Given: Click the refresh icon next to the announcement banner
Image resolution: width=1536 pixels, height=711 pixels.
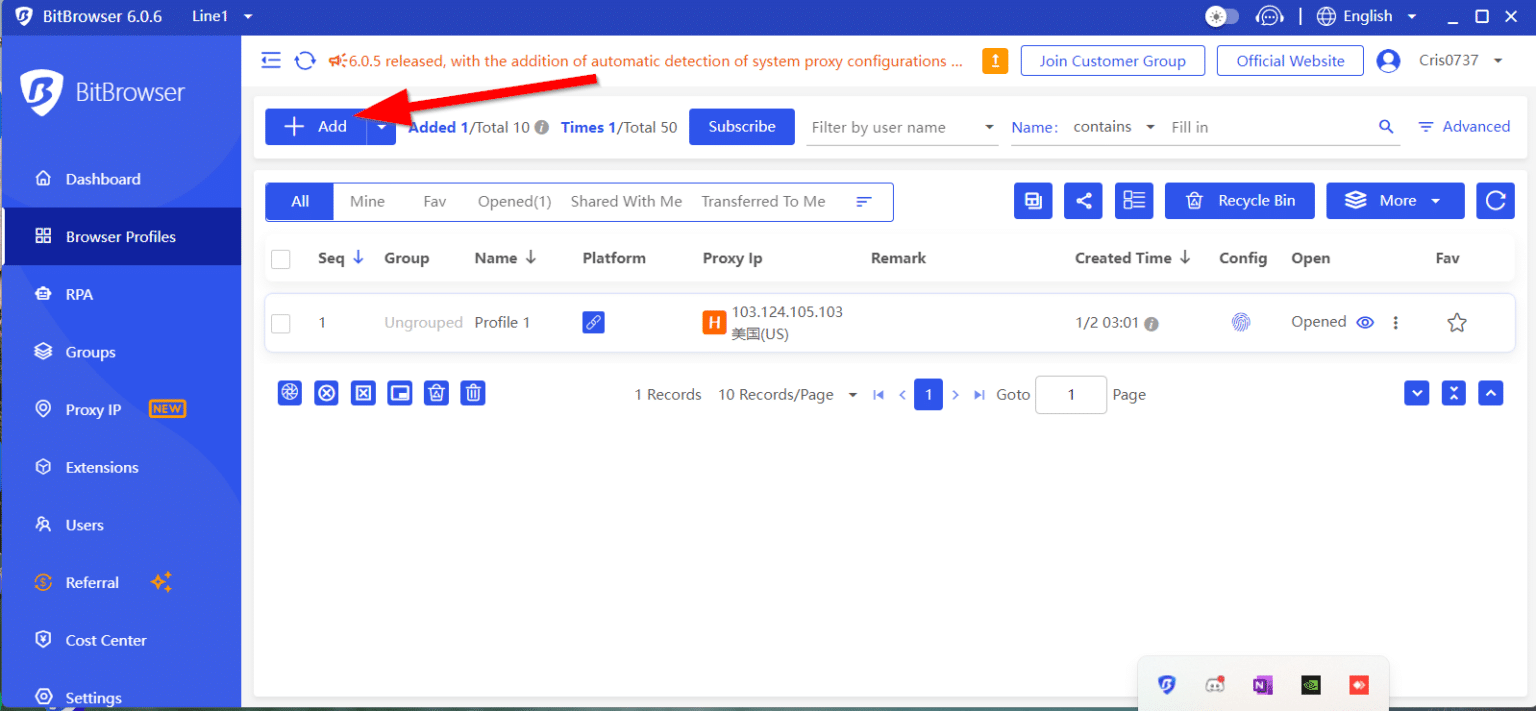Looking at the screenshot, I should pyautogui.click(x=305, y=60).
